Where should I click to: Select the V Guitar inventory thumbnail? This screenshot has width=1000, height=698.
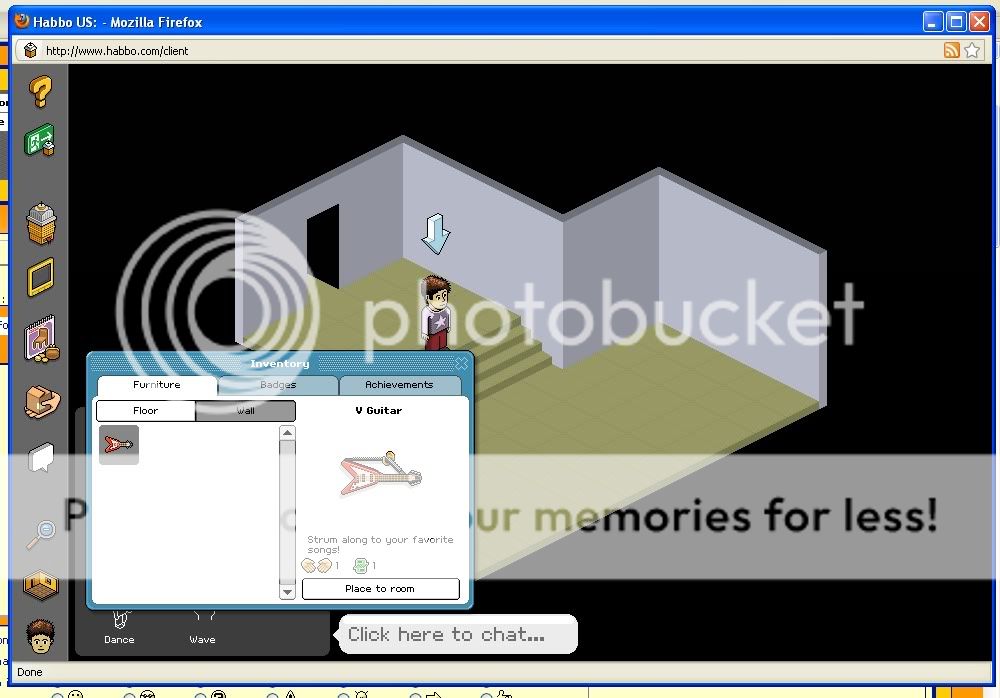[119, 445]
